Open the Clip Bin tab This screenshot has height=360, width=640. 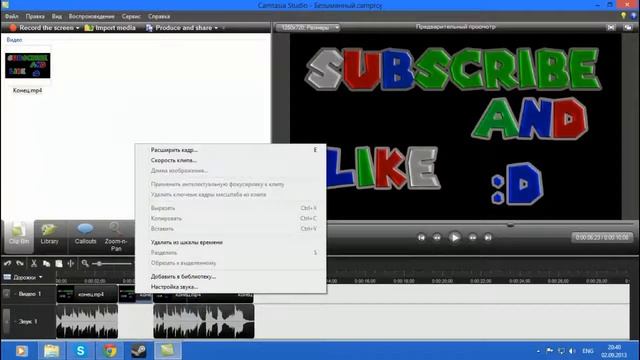click(19, 236)
